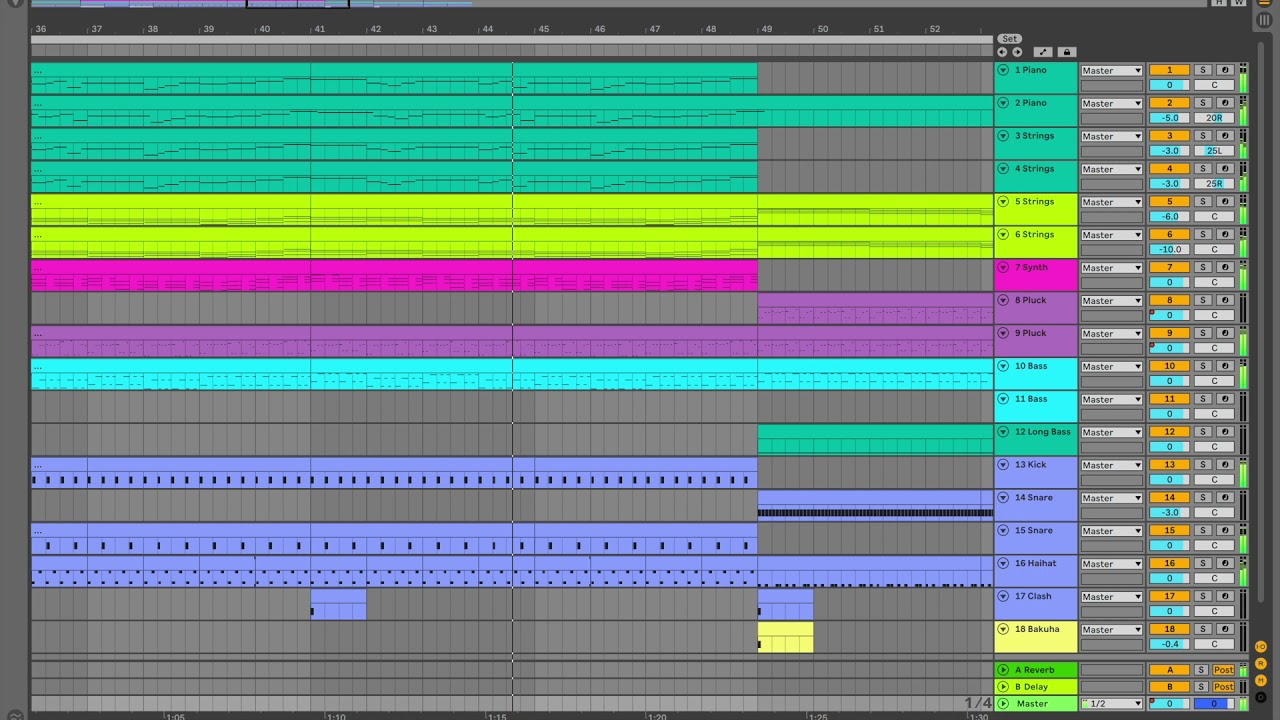Mute 11 Bass using its activator button
This screenshot has width=1280, height=720.
[x=1169, y=399]
